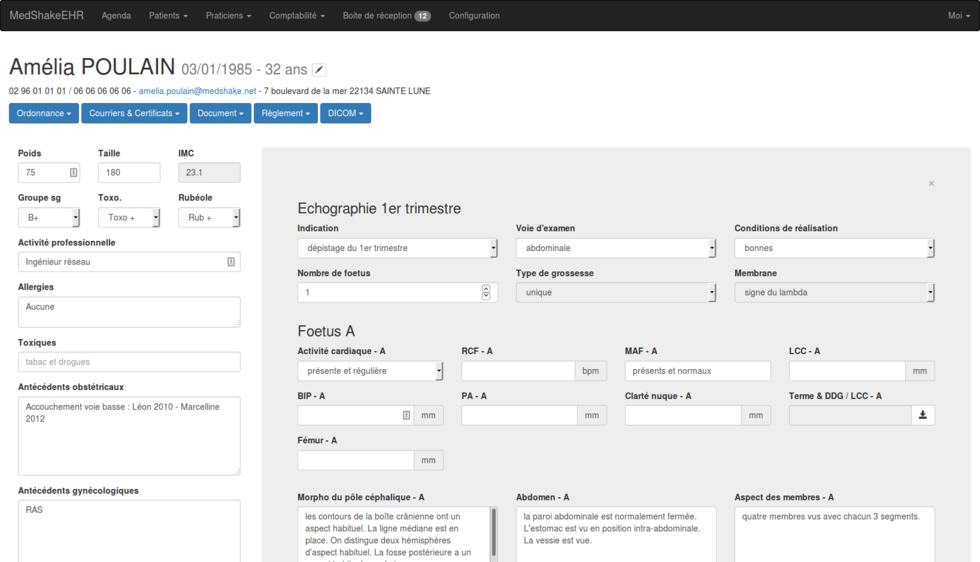Click the amelia.poulain@medshake.net email link
980x562 pixels.
point(197,91)
